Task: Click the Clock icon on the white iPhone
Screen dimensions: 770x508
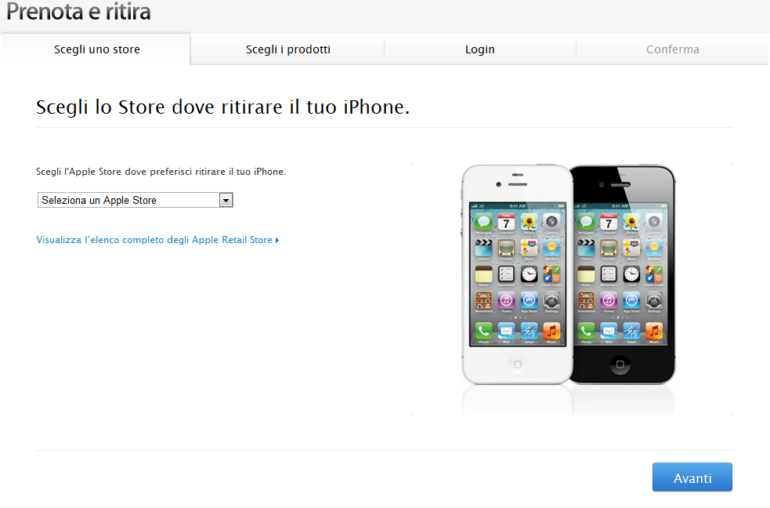Action: pos(529,274)
